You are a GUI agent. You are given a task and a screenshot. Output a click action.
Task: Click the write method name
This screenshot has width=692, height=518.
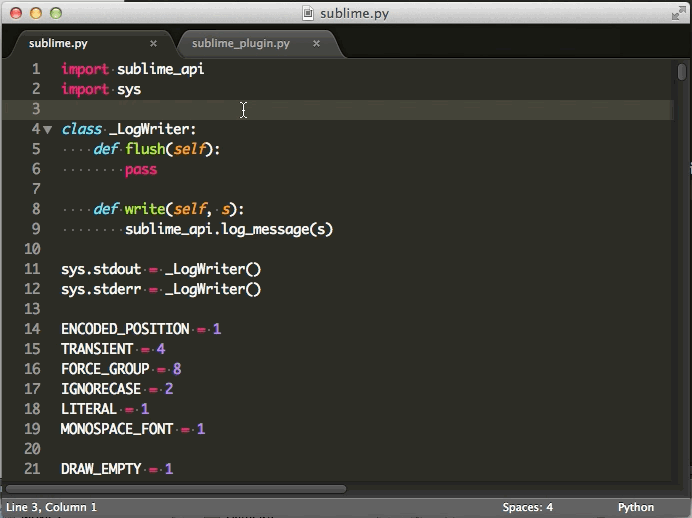(145, 209)
